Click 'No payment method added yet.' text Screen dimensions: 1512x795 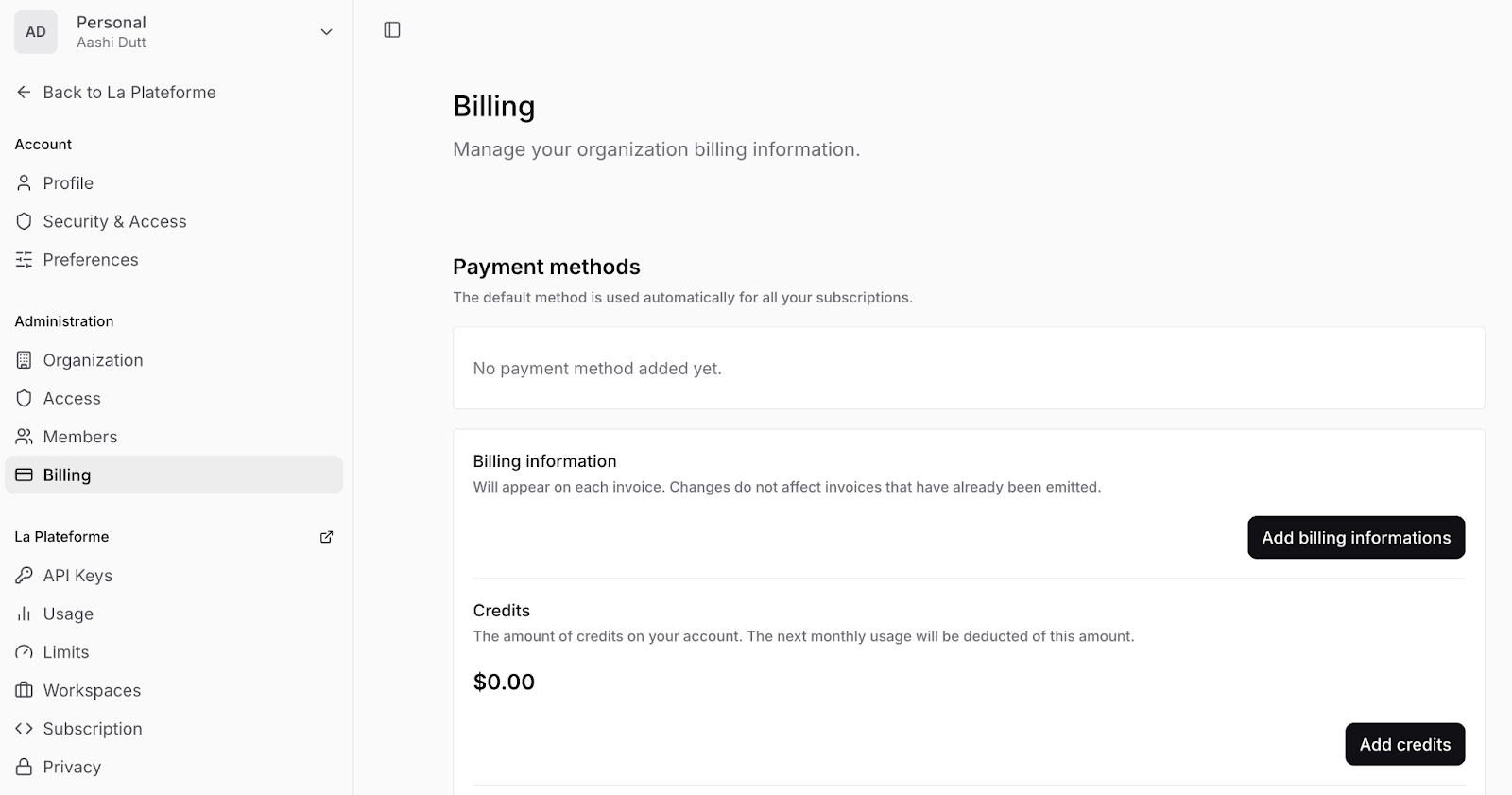point(597,369)
